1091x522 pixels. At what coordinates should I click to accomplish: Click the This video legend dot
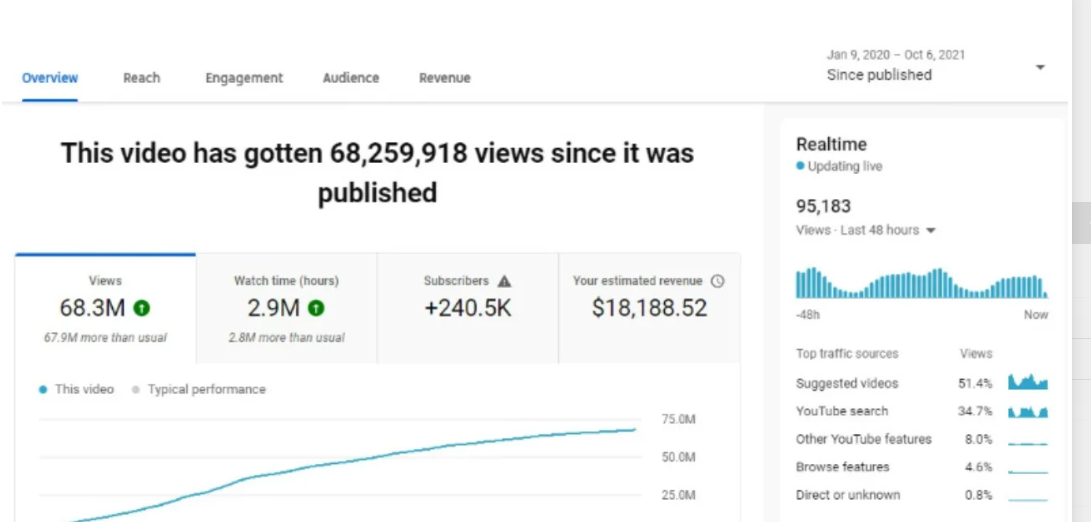(x=43, y=390)
